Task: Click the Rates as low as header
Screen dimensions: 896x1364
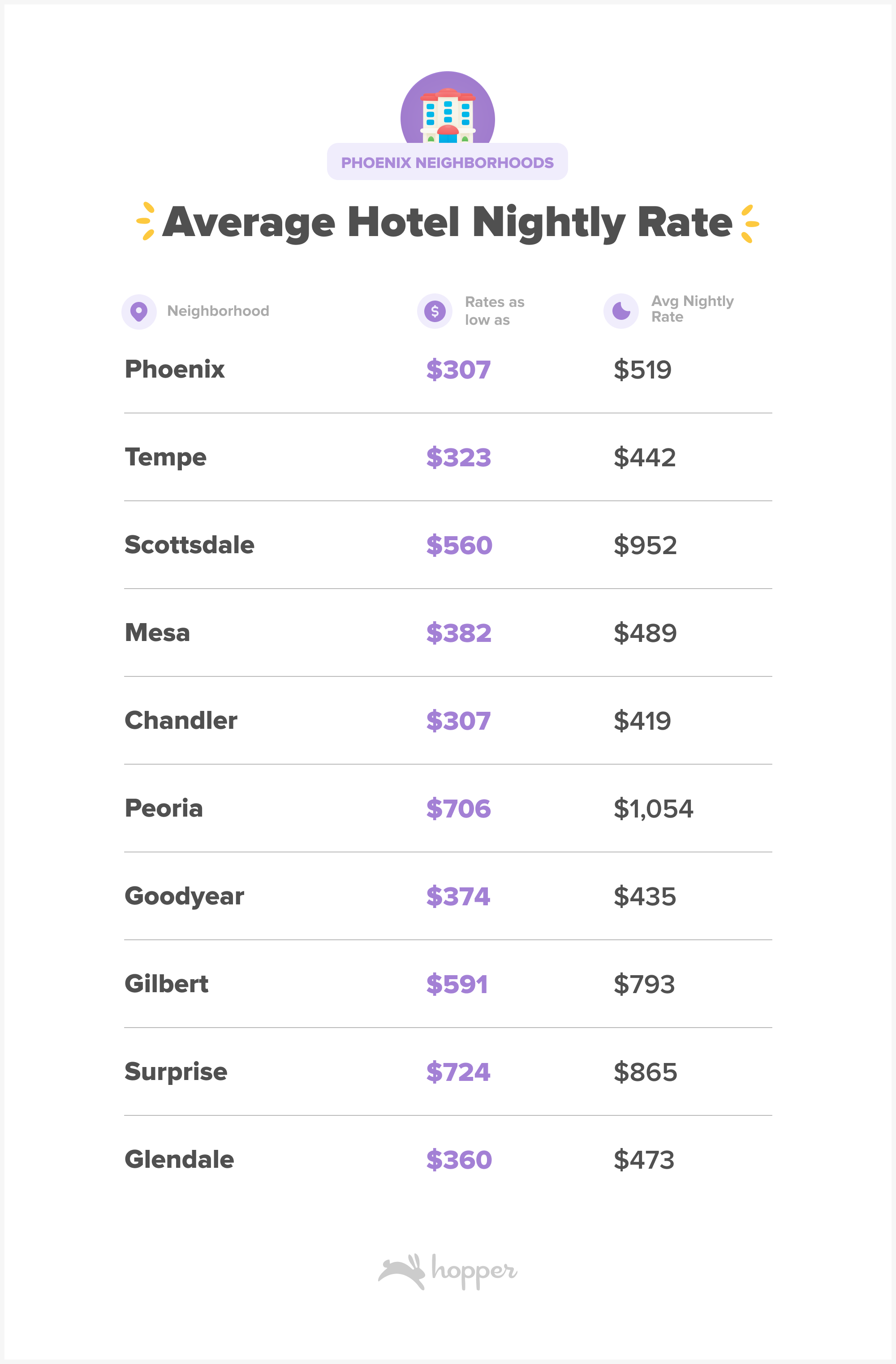Action: coord(494,310)
